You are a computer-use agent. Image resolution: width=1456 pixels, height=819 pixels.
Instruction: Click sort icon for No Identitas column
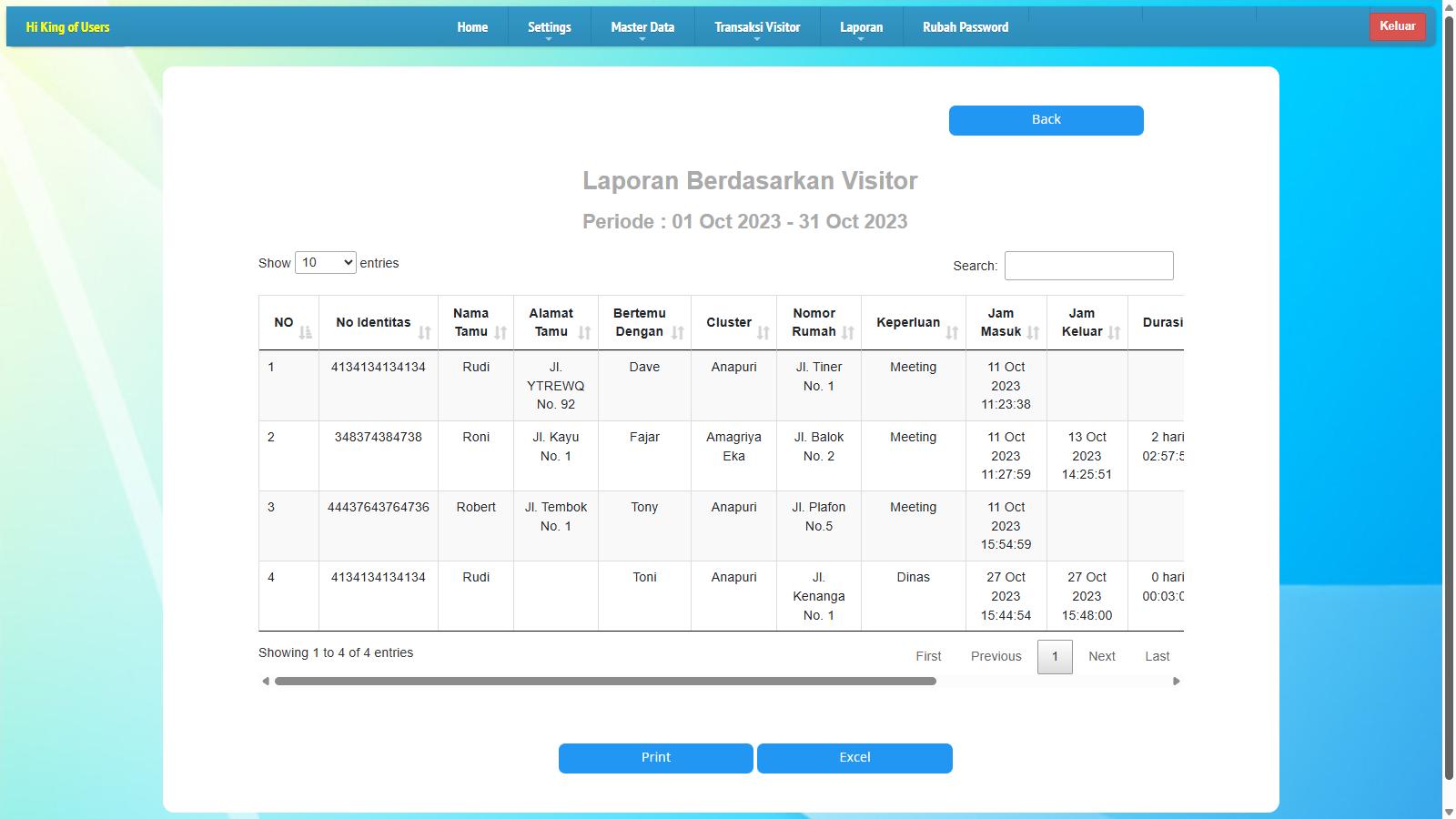tap(424, 333)
